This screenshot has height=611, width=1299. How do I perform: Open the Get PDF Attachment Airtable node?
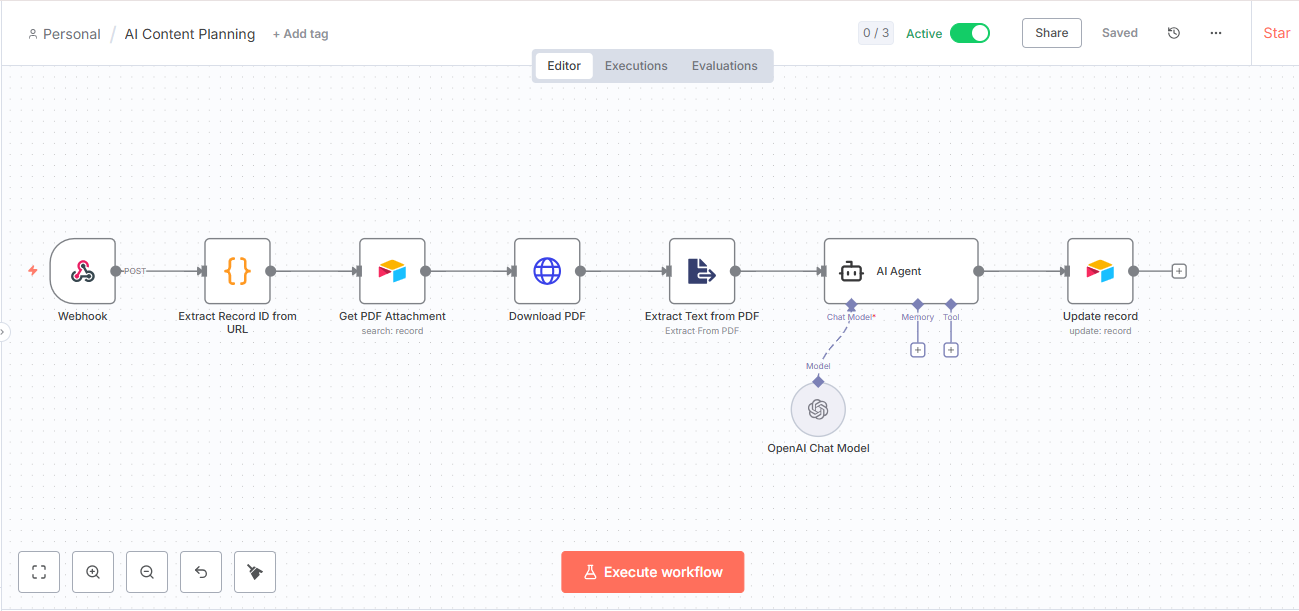coord(392,271)
